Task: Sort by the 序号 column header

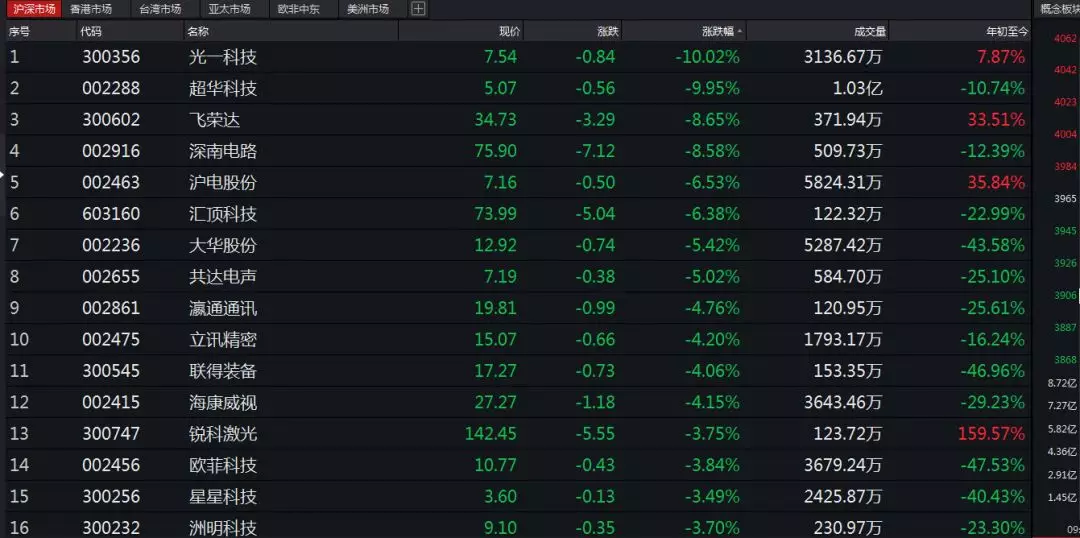Action: 19,31
